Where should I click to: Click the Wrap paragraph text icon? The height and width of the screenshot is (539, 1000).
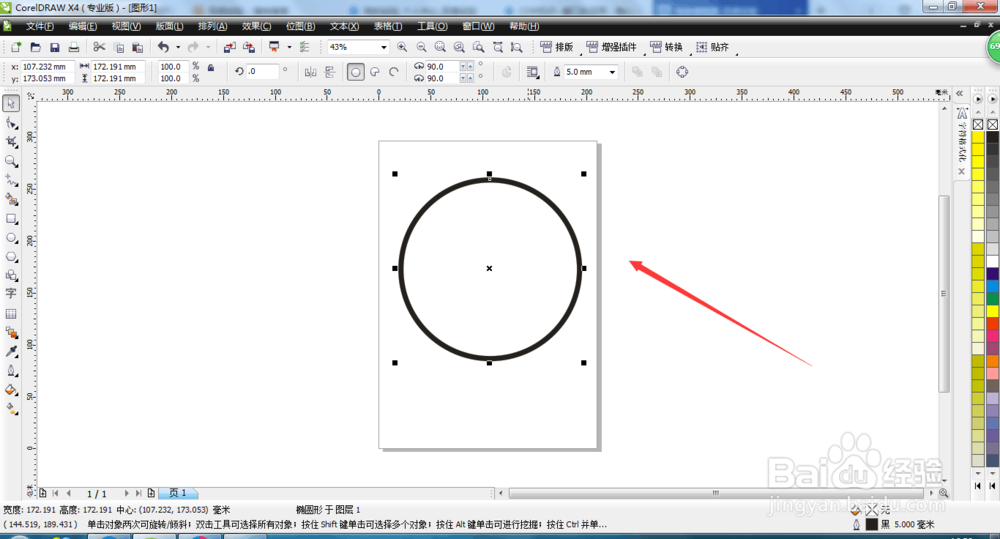click(x=533, y=72)
